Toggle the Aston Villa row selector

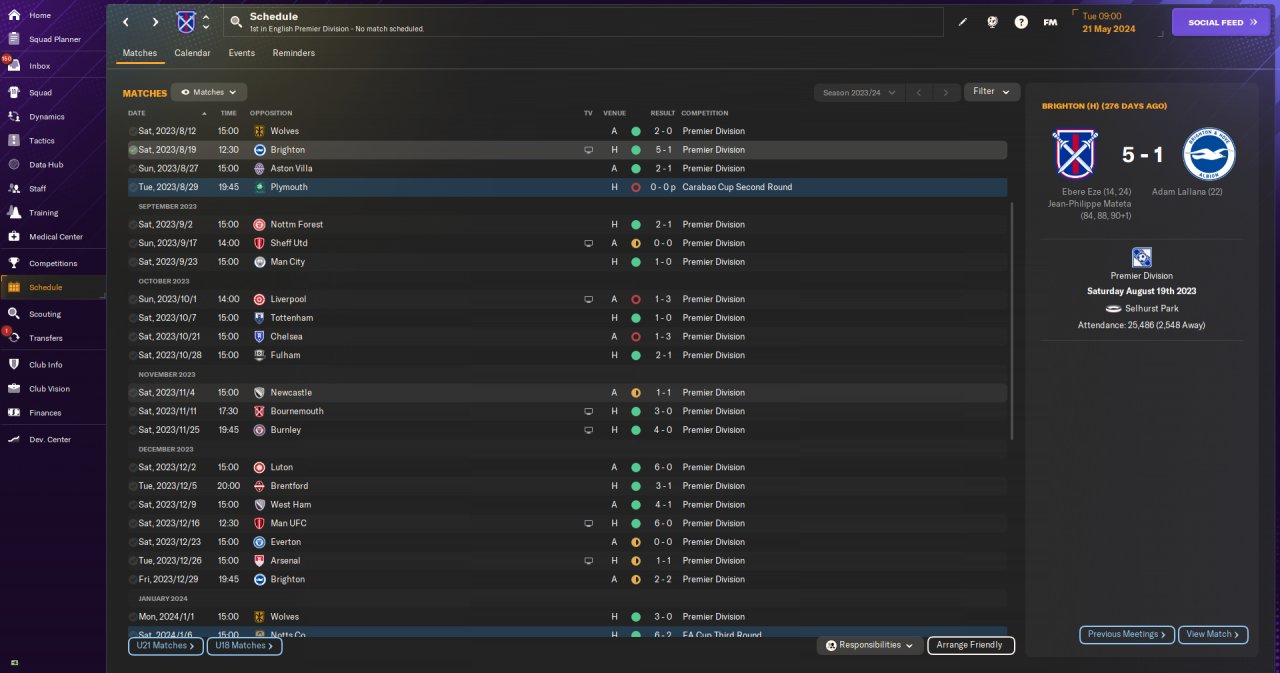(x=133, y=168)
